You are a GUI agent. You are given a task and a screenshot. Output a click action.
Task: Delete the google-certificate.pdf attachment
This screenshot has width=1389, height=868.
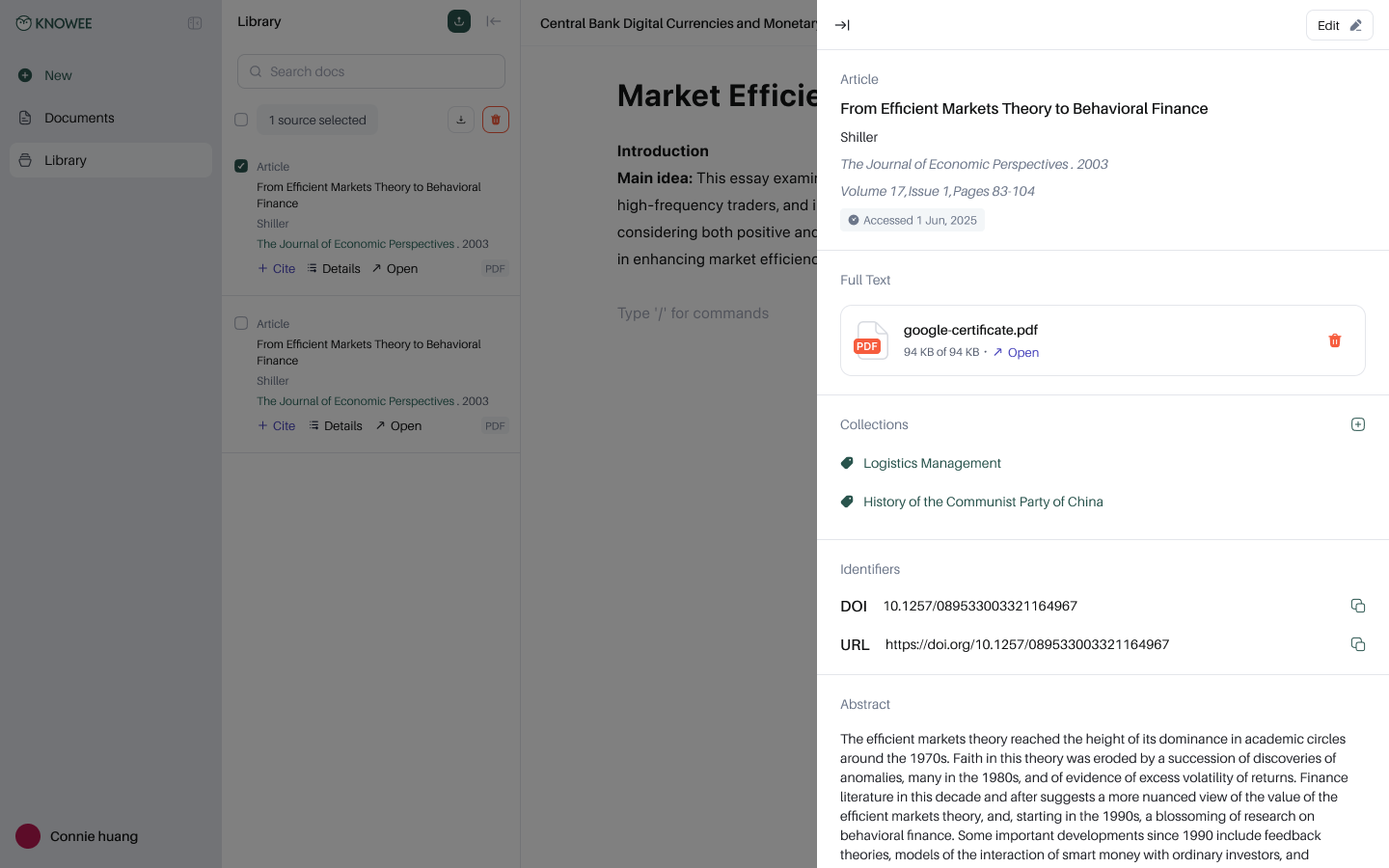point(1335,340)
